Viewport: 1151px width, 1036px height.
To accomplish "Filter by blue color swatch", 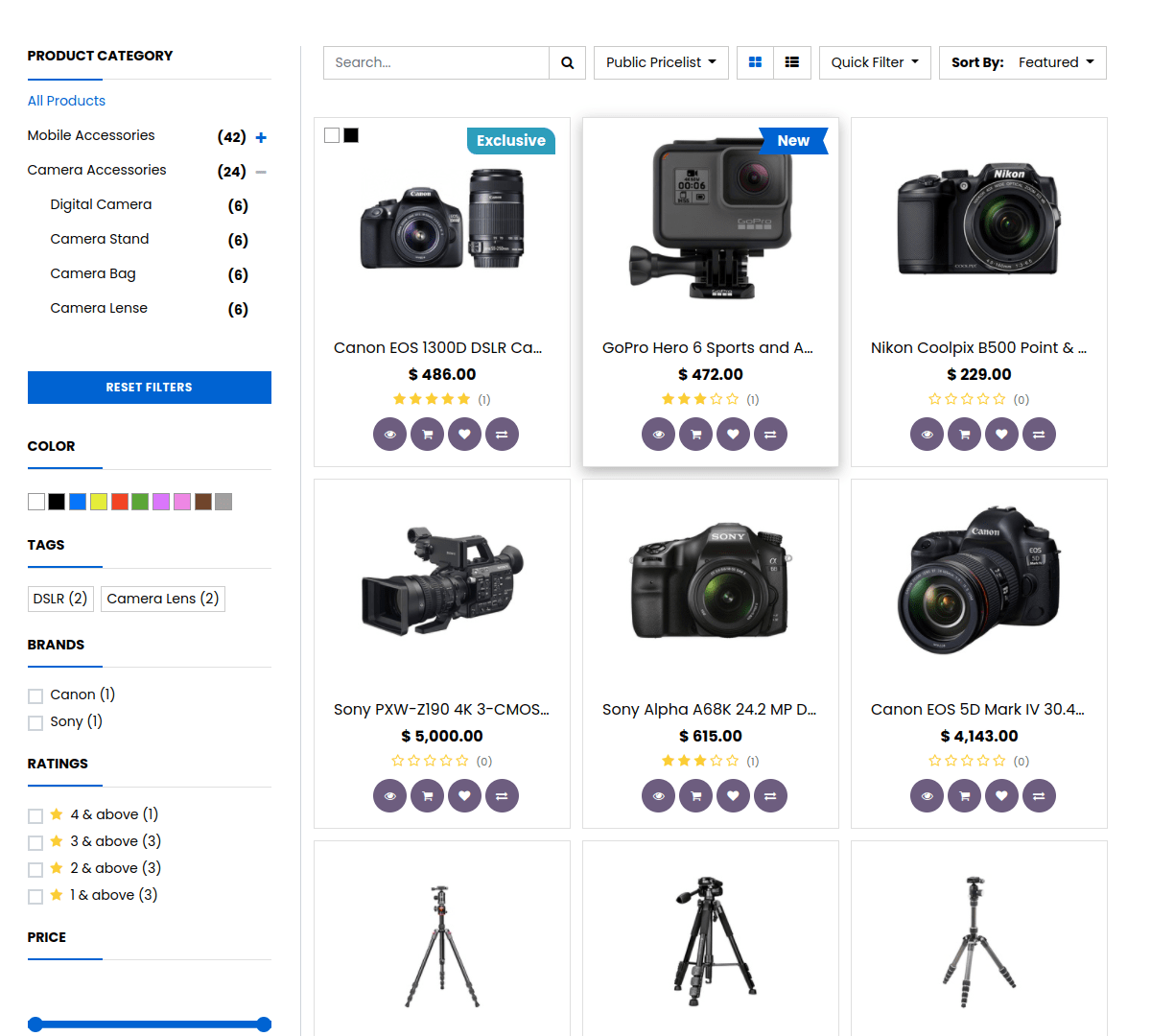I will click(x=78, y=502).
